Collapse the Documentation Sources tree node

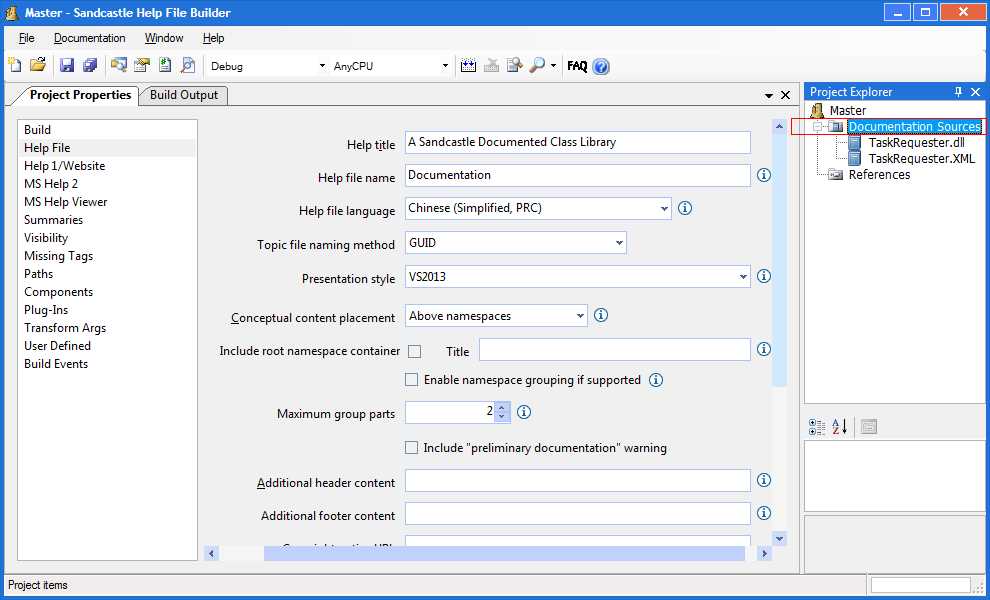click(x=818, y=127)
